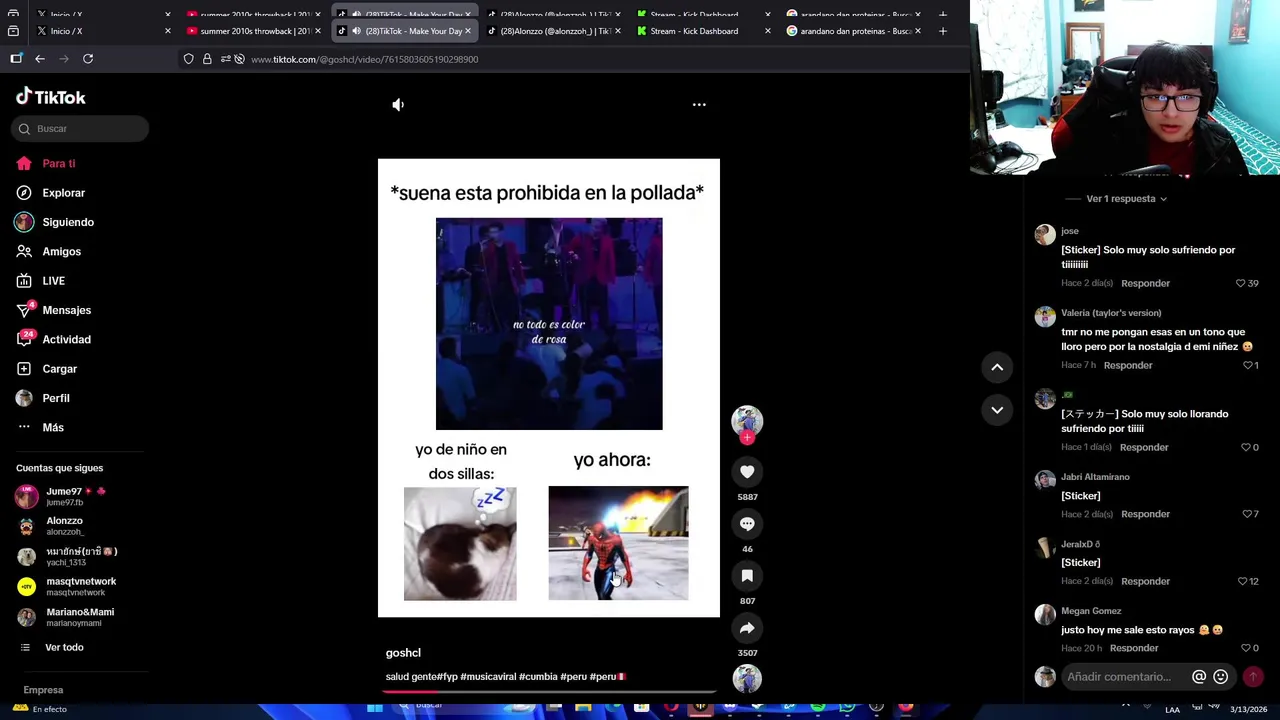Expand Ver 1 respuesta replies

[1127, 199]
